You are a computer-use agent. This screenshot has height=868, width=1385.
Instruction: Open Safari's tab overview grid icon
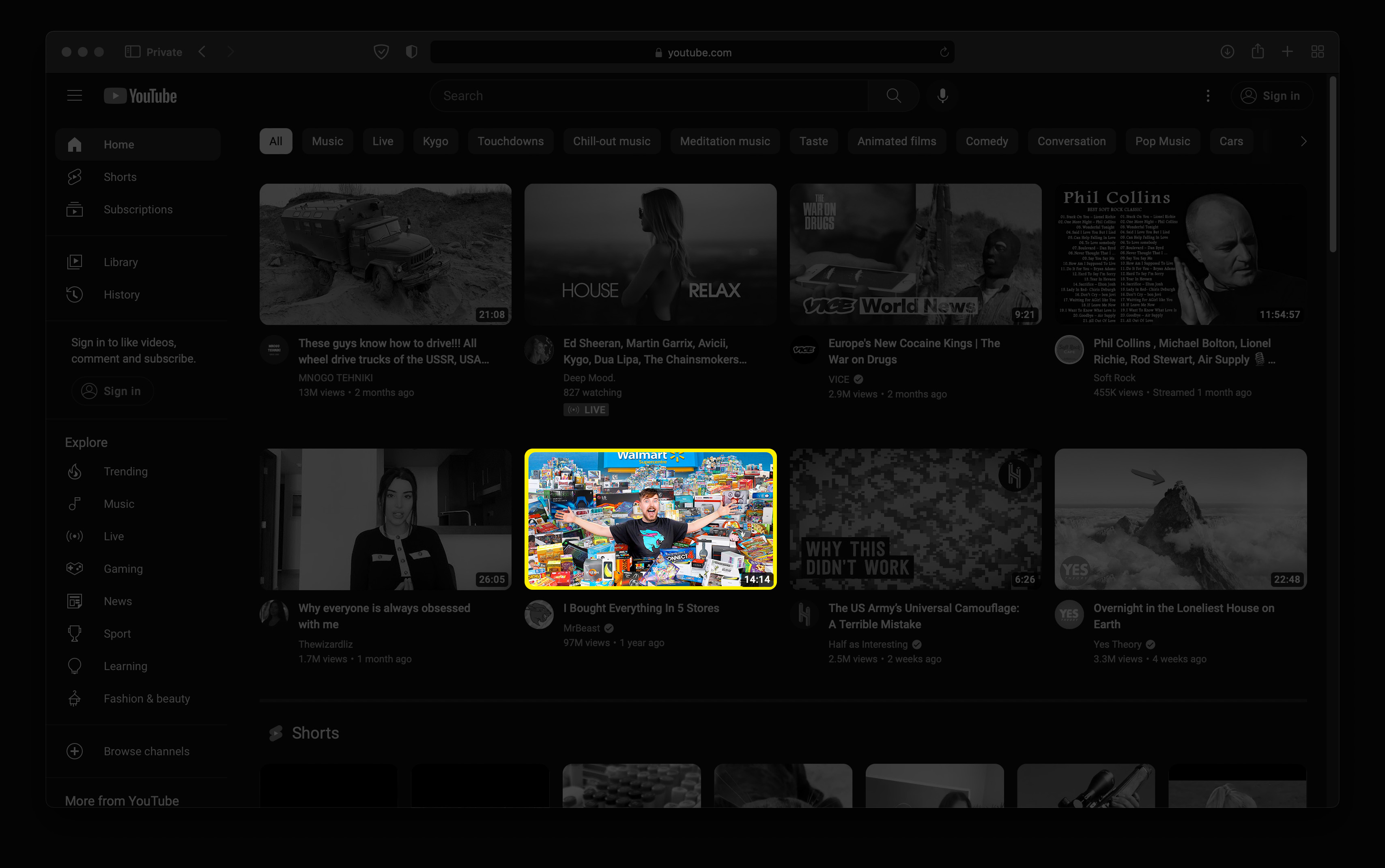(x=1317, y=52)
